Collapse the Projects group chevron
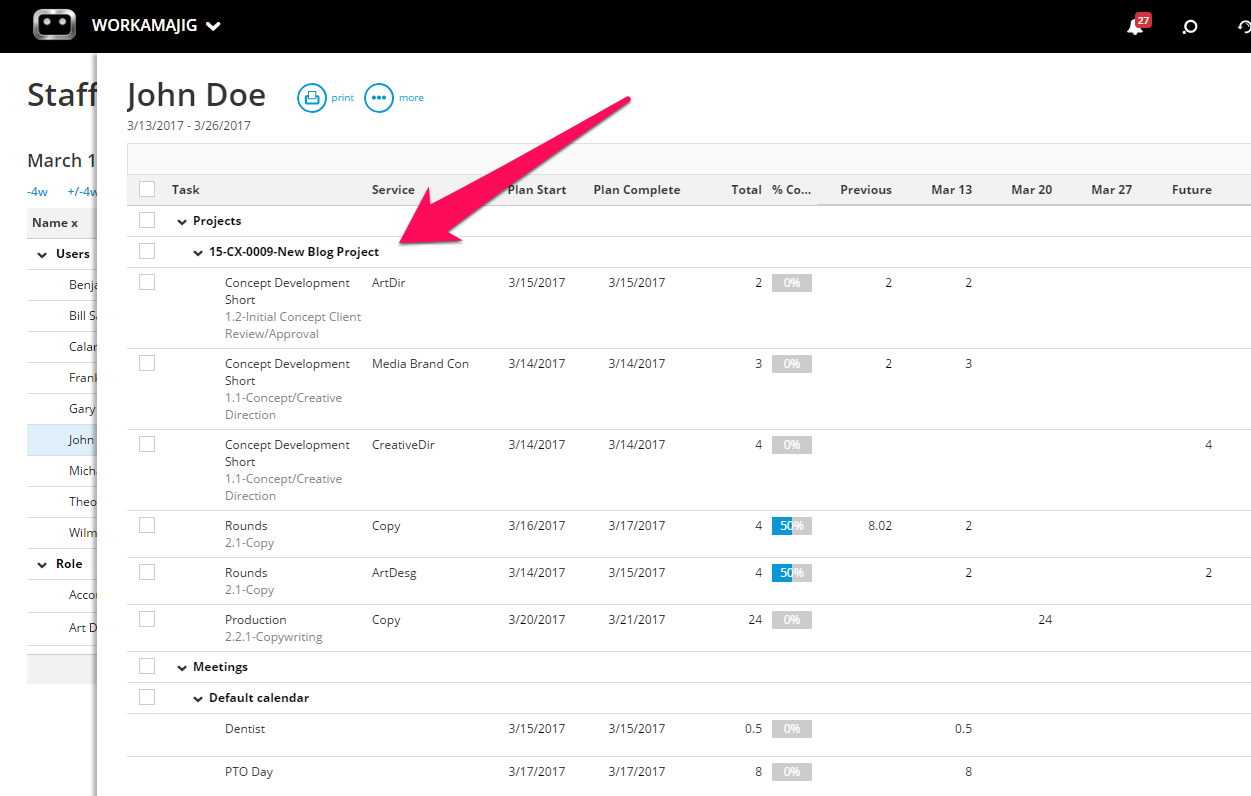 coord(182,222)
